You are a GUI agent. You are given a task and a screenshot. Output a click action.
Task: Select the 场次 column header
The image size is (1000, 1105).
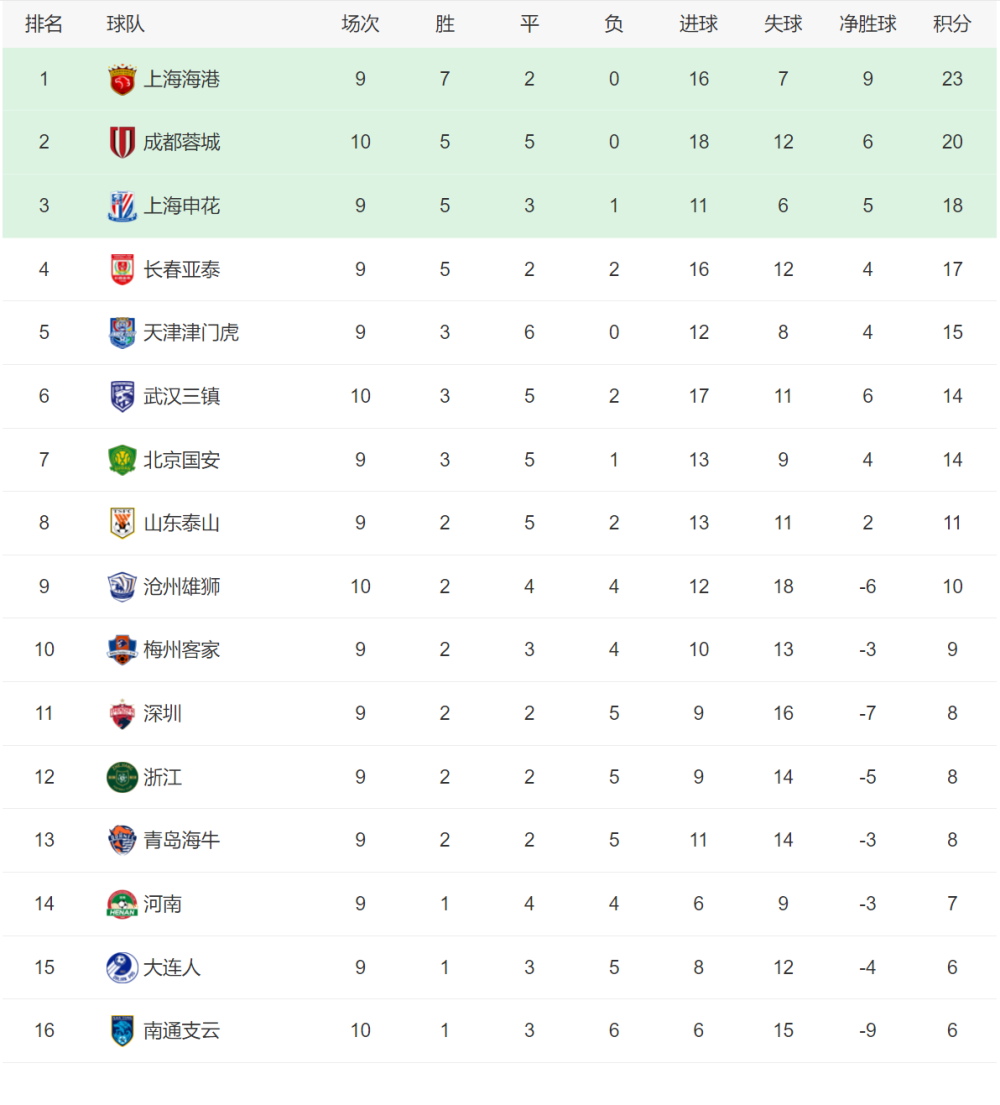360,24
